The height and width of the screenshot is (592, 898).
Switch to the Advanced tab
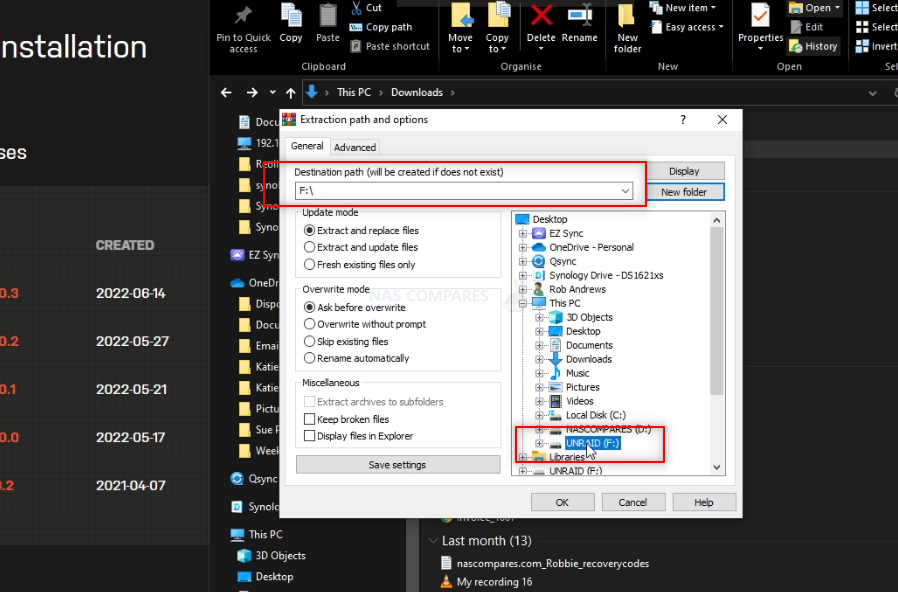[355, 147]
